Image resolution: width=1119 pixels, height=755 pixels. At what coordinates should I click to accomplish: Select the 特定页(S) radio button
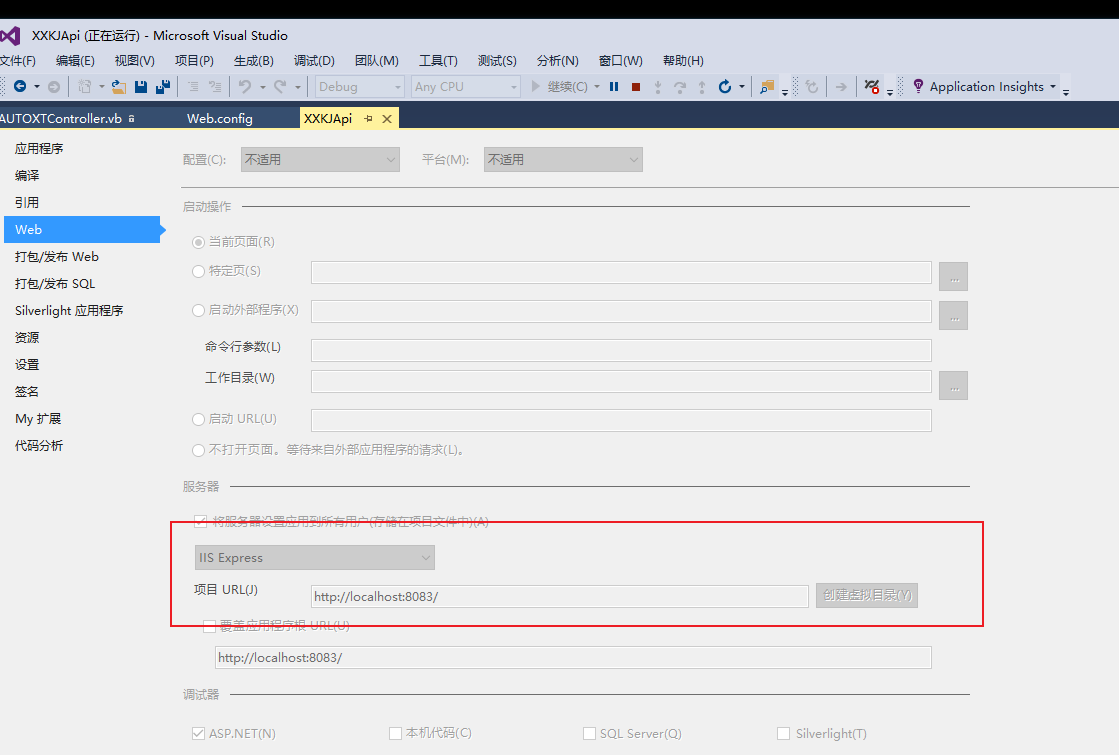(198, 271)
